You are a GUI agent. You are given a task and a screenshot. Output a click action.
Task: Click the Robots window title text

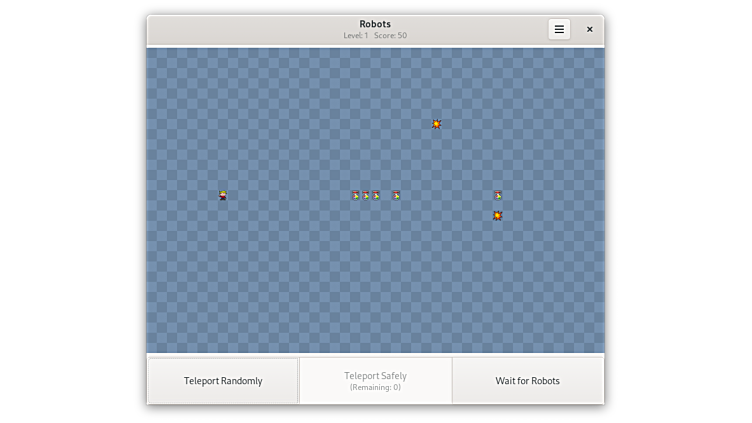[x=375, y=24]
